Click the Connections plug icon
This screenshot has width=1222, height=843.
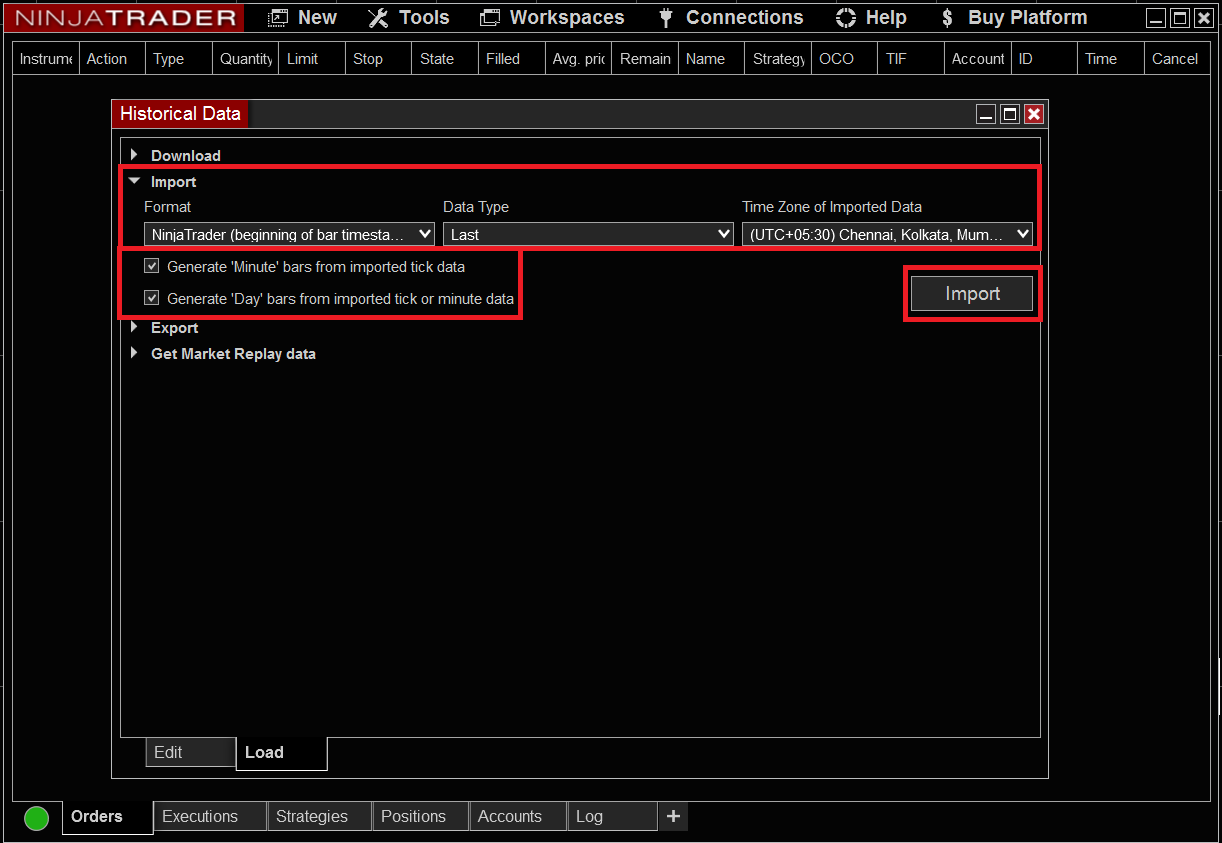coord(666,18)
